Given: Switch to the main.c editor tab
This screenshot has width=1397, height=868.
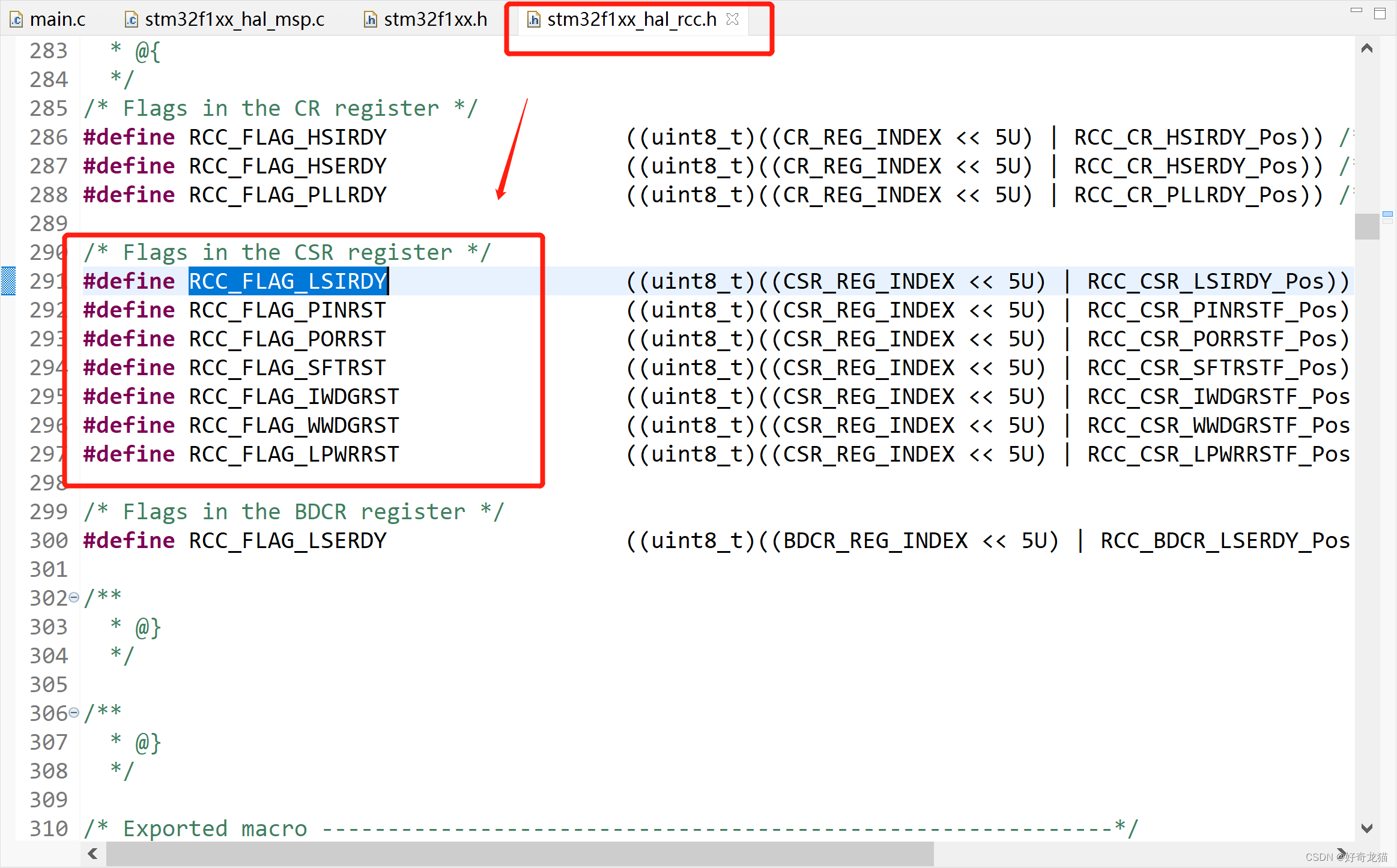Looking at the screenshot, I should tap(57, 19).
